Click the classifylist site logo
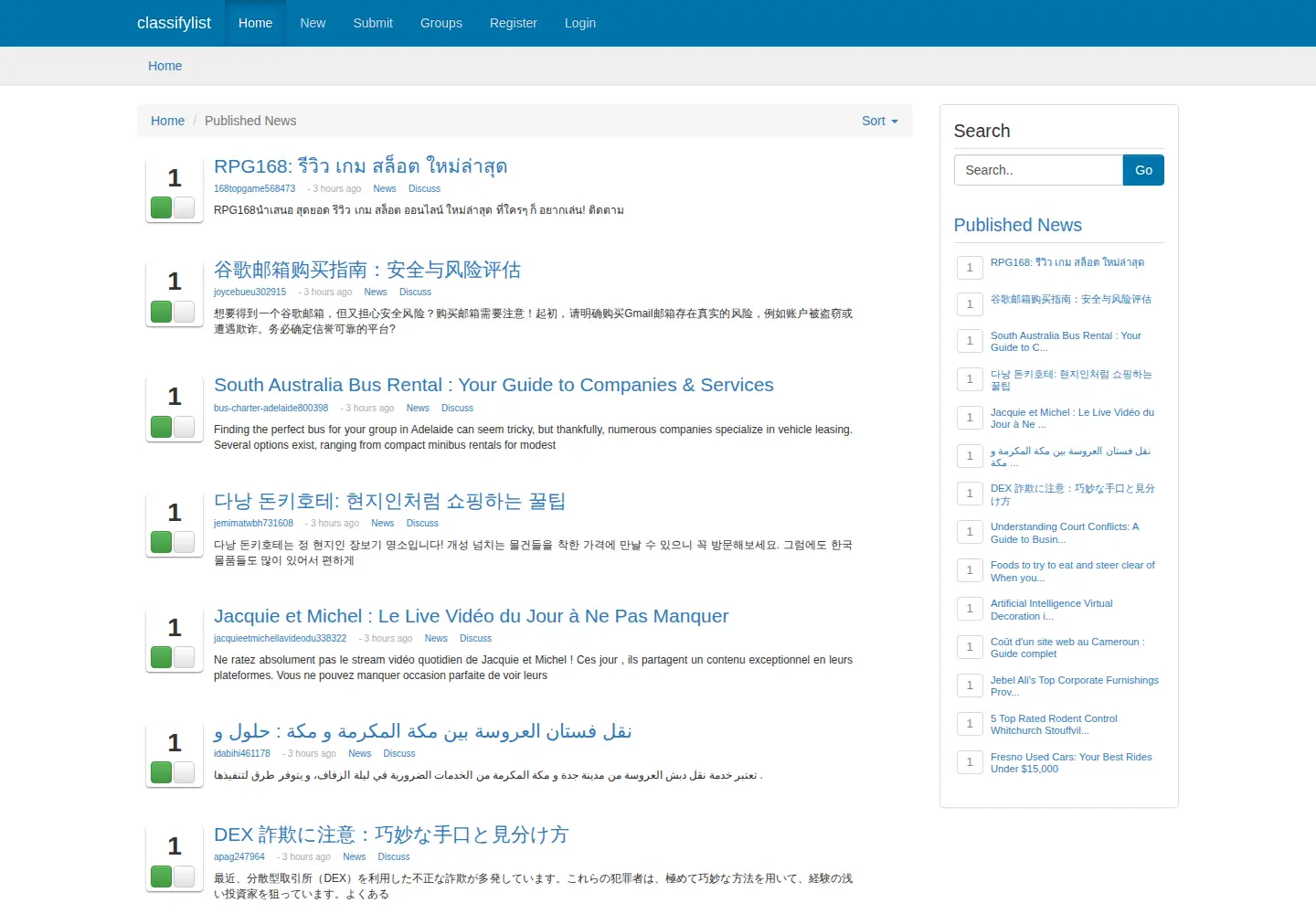1316x914 pixels. pyautogui.click(x=174, y=23)
